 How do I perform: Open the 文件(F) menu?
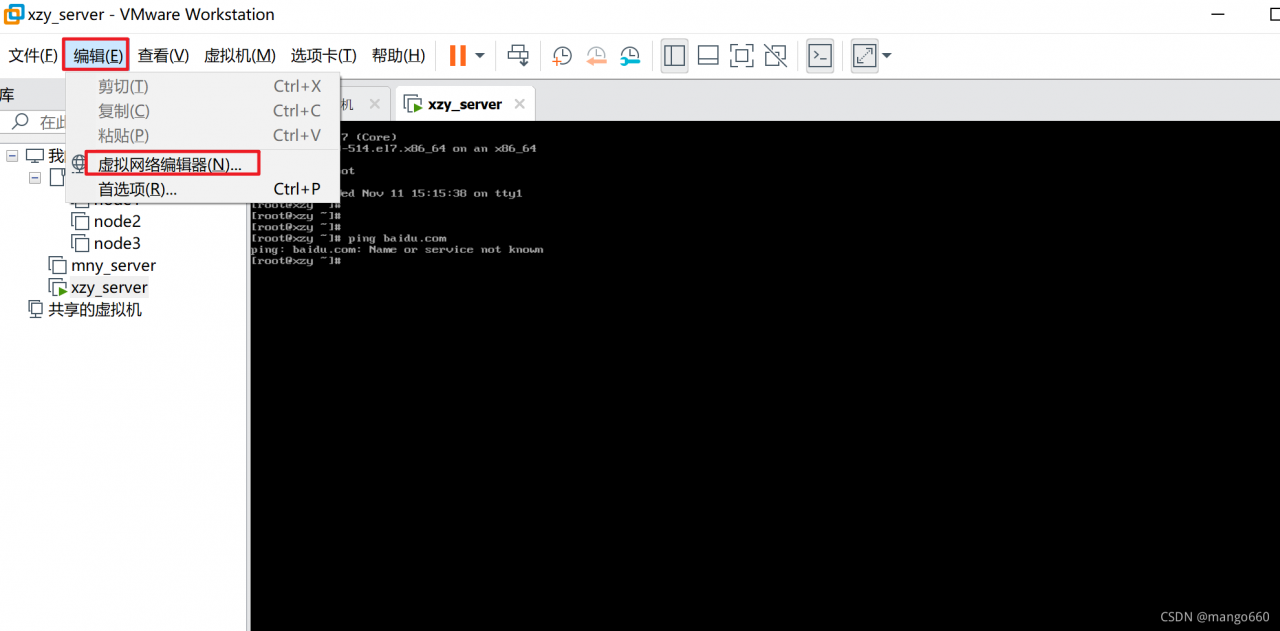click(33, 56)
